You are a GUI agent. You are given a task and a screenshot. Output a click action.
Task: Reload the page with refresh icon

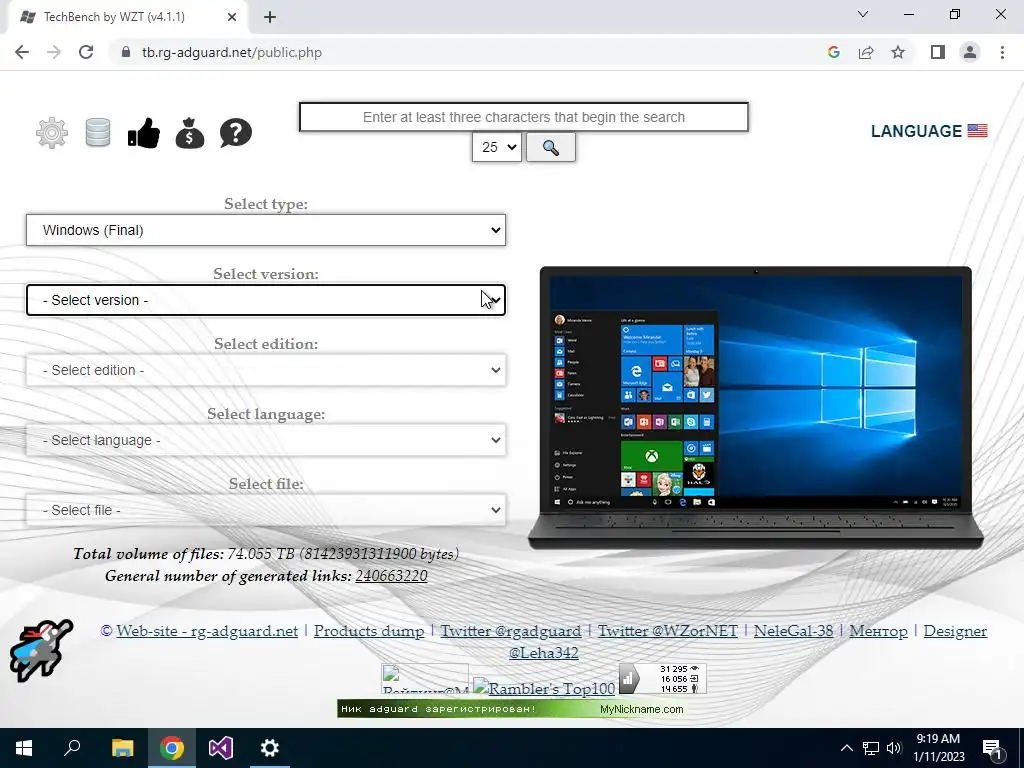pos(86,52)
